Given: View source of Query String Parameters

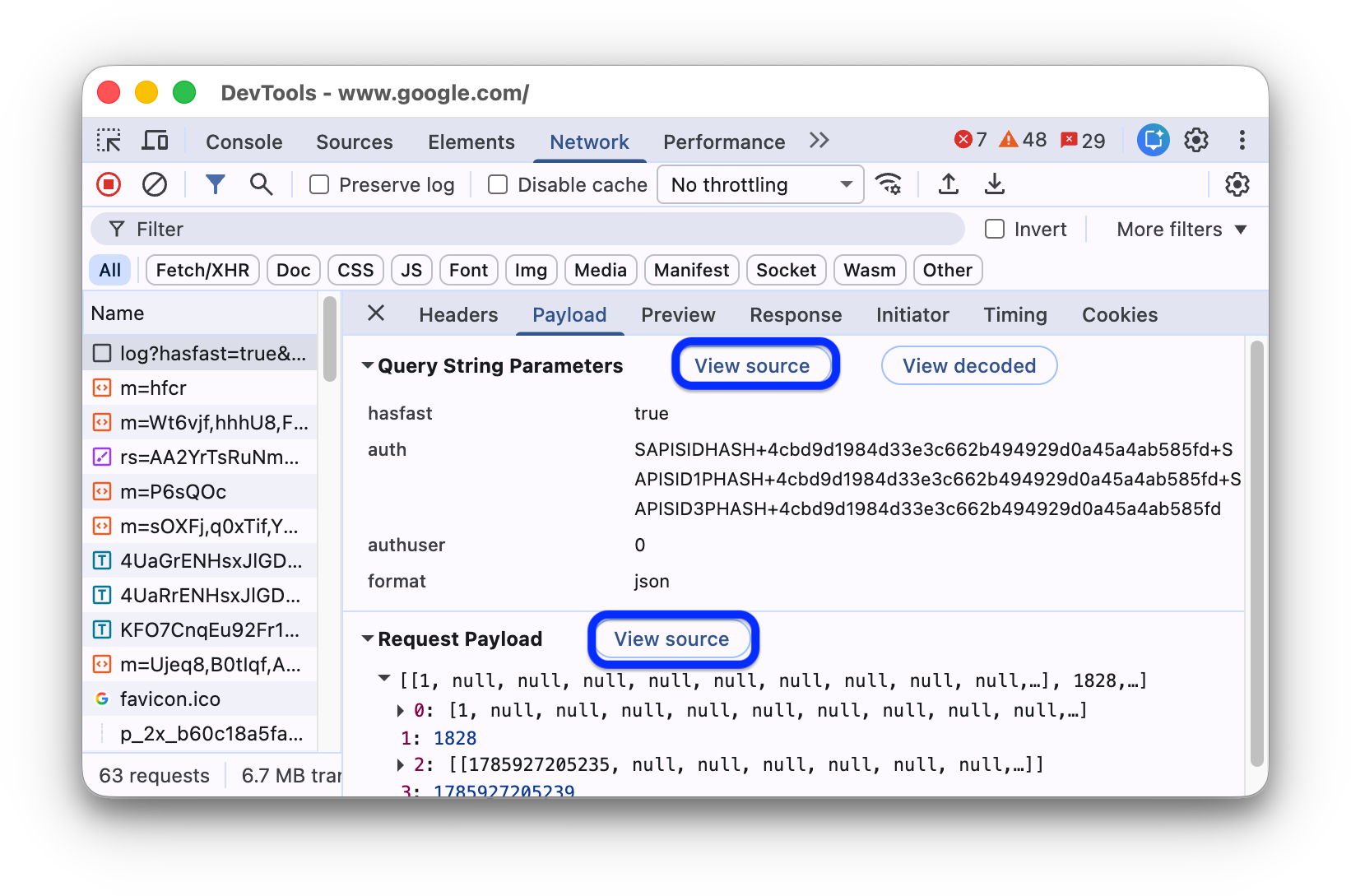Looking at the screenshot, I should 752,365.
